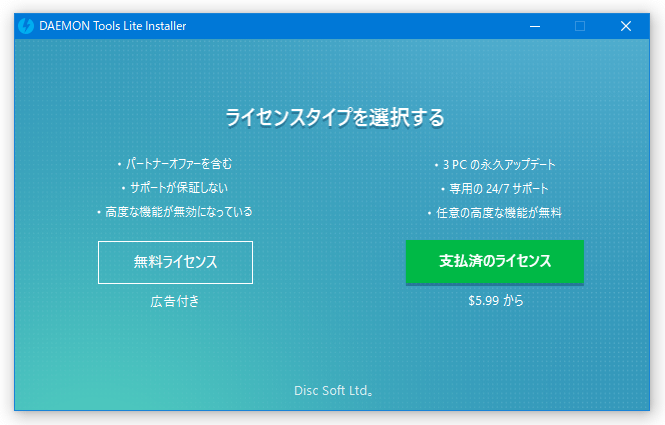Click the disabled maximize button in title bar
The height and width of the screenshot is (425, 665).
click(580, 26)
